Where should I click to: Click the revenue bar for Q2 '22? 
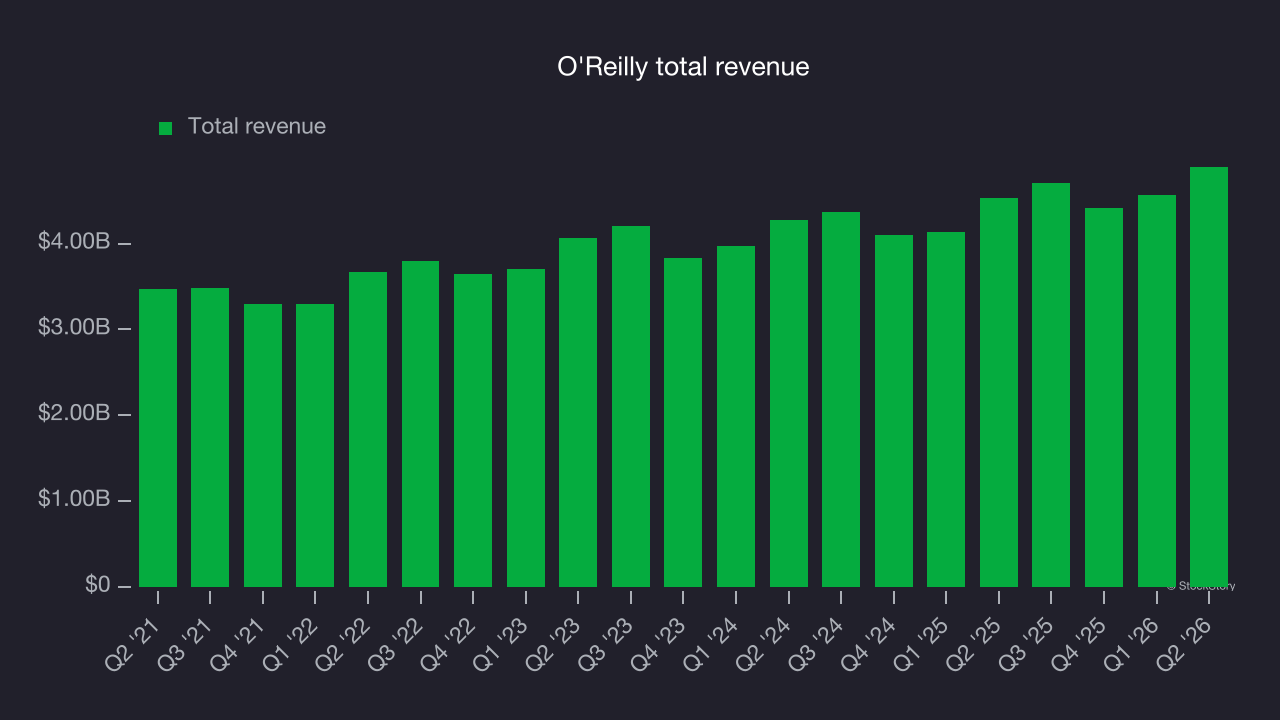click(368, 429)
